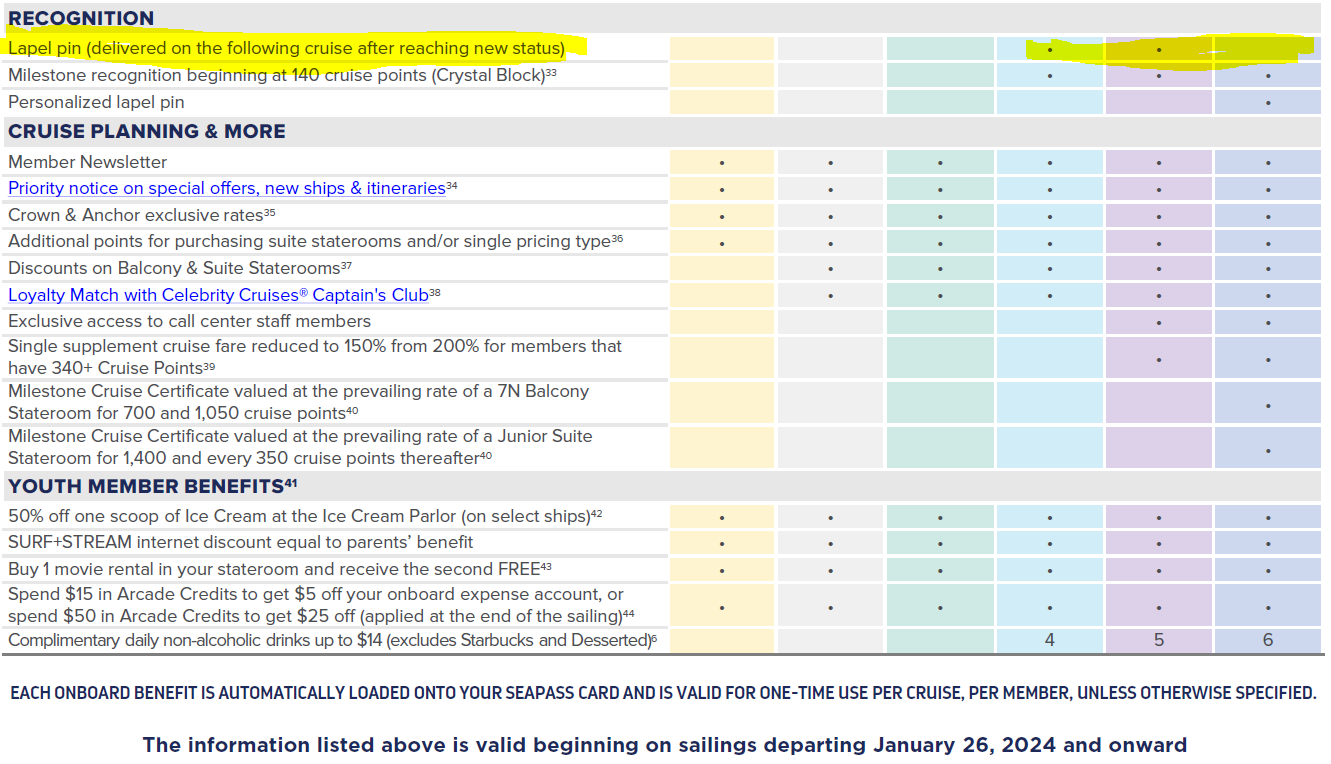Click the bullet in the 7N Balcony certificate row
The image size is (1331, 764).
[1268, 406]
